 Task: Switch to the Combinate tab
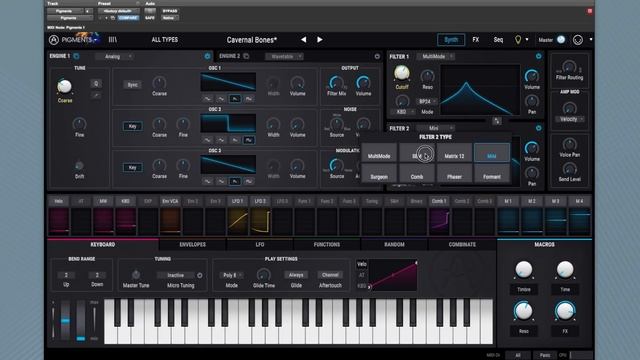tap(462, 244)
